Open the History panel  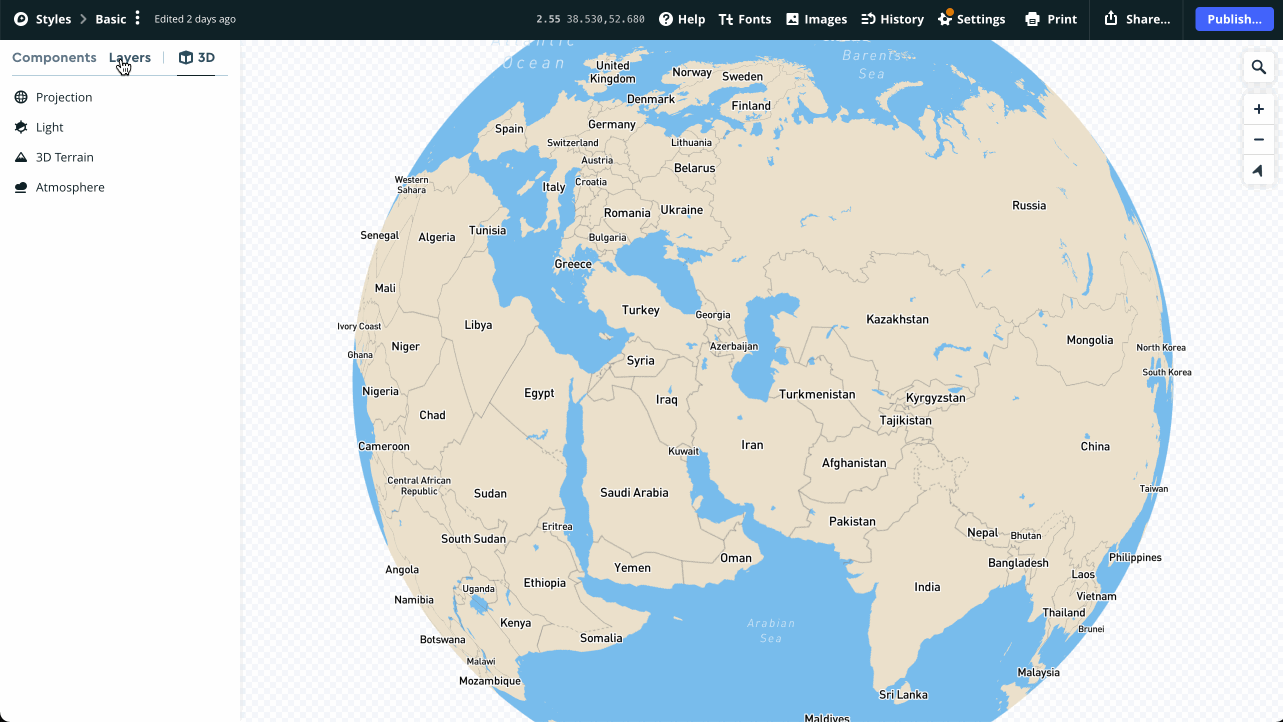point(892,19)
